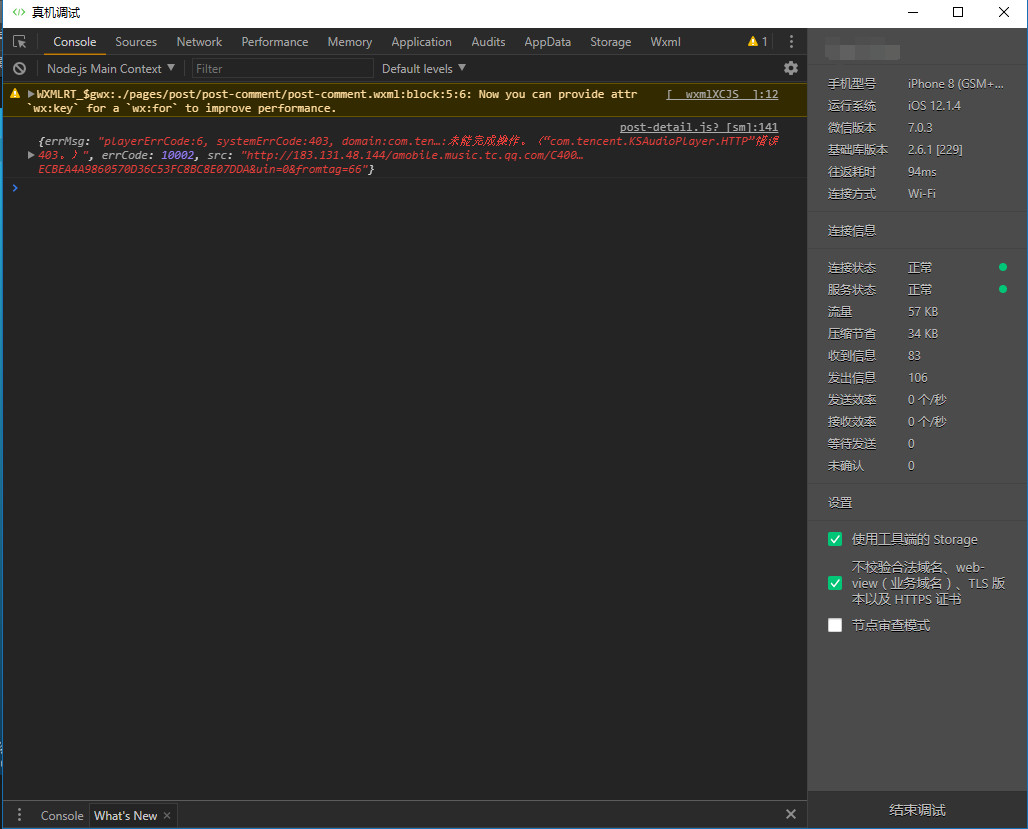Open console settings gear icon
This screenshot has height=829, width=1028.
click(791, 68)
